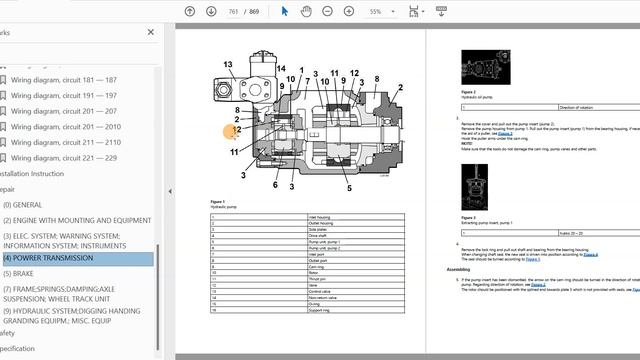640x360 pixels.
Task: Click the Figure 2 hydraulic pump thumbnail
Action: tap(486, 67)
